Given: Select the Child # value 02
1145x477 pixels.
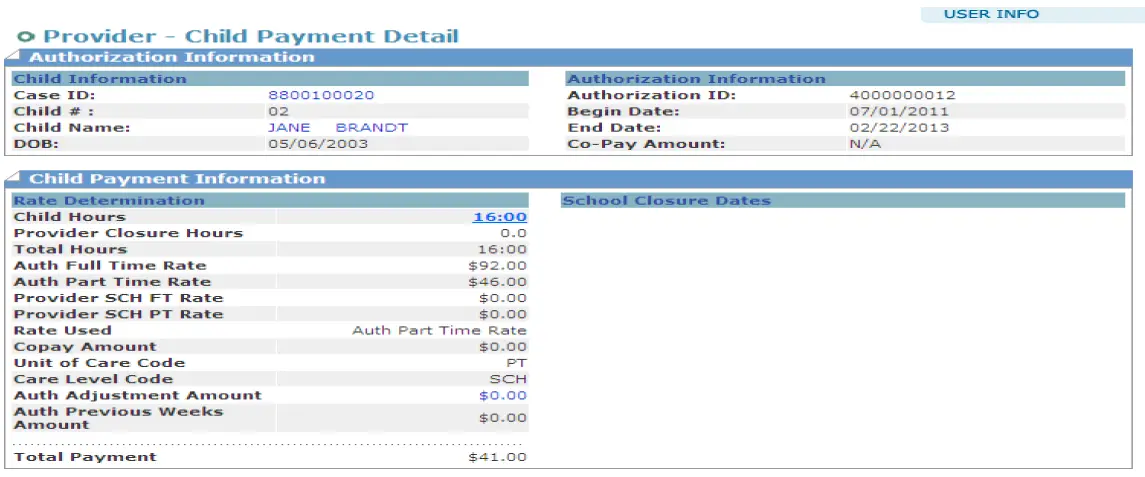Looking at the screenshot, I should pyautogui.click(x=279, y=112).
